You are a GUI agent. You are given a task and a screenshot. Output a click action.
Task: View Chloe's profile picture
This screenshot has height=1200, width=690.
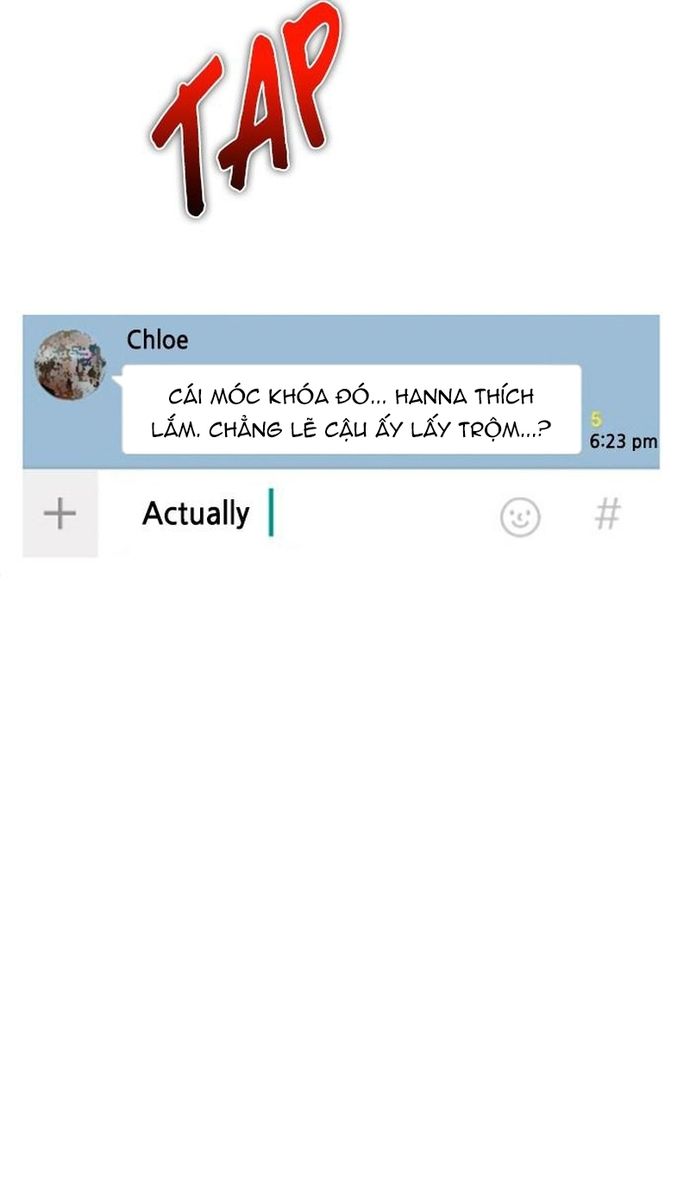(x=70, y=365)
